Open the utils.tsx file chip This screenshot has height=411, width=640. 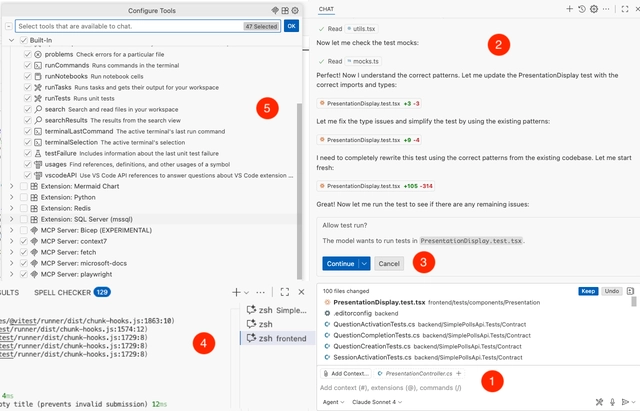(361, 29)
